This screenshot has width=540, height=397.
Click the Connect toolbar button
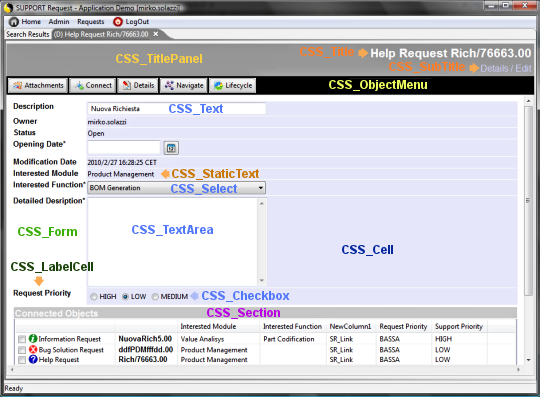(x=93, y=85)
